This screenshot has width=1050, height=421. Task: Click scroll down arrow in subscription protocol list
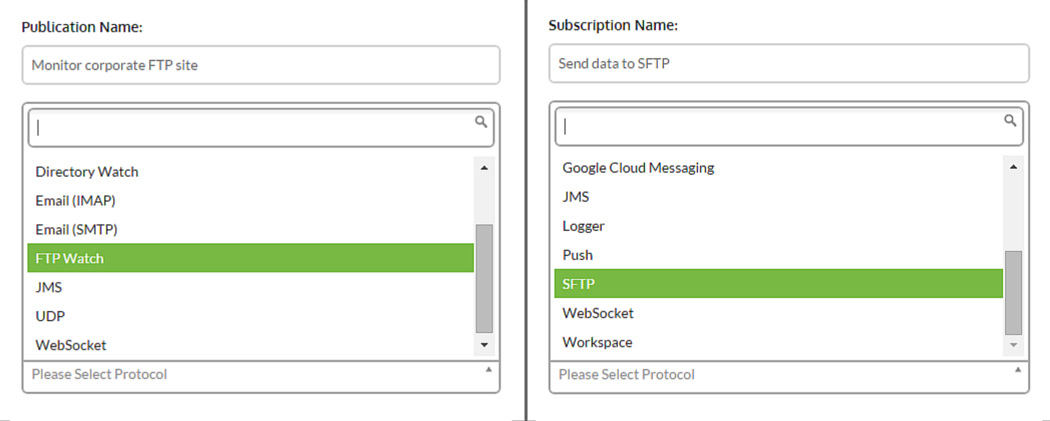pos(1013,345)
